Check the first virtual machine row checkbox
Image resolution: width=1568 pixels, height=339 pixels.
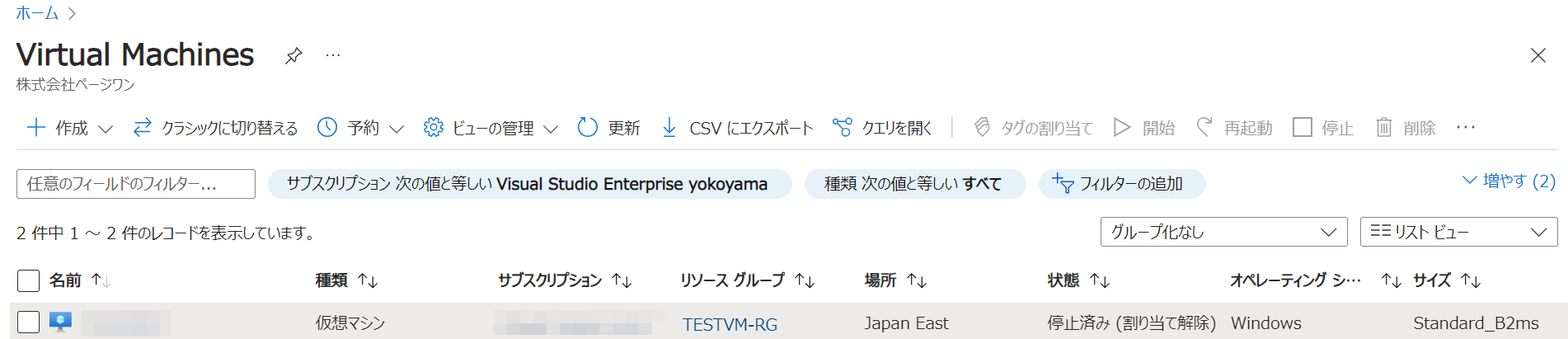[28, 322]
